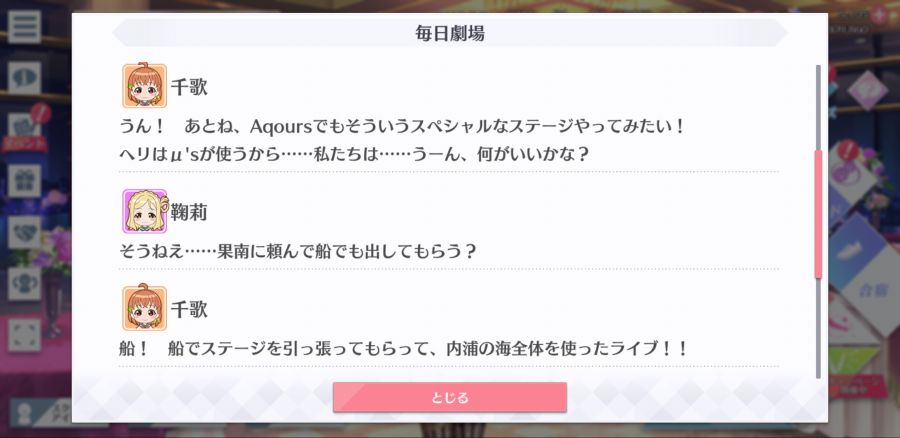This screenshot has height=438, width=900.
Task: Open the hamburger menu icon
Action: (24, 26)
